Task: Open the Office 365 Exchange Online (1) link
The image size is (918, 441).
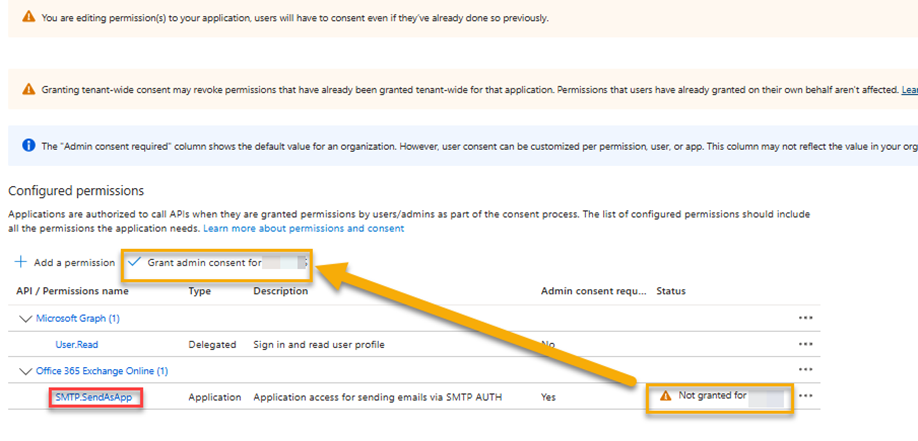Action: tap(102, 371)
